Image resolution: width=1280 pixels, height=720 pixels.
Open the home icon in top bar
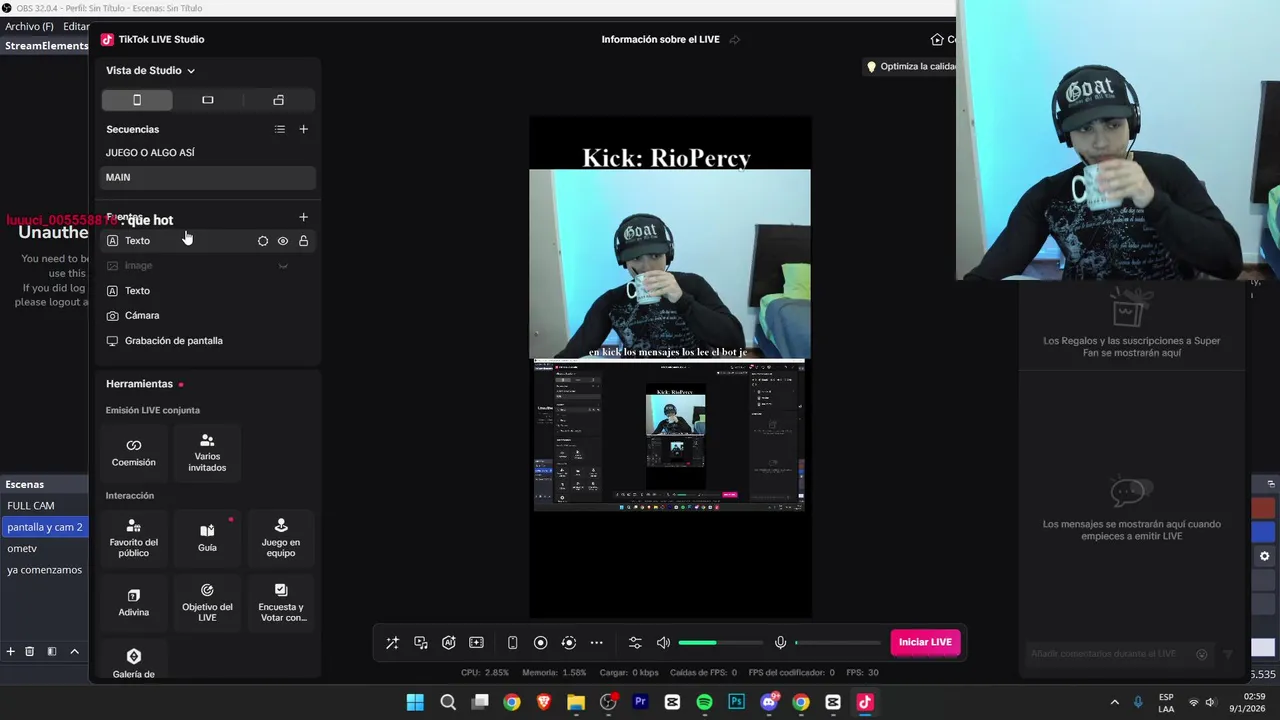click(937, 39)
